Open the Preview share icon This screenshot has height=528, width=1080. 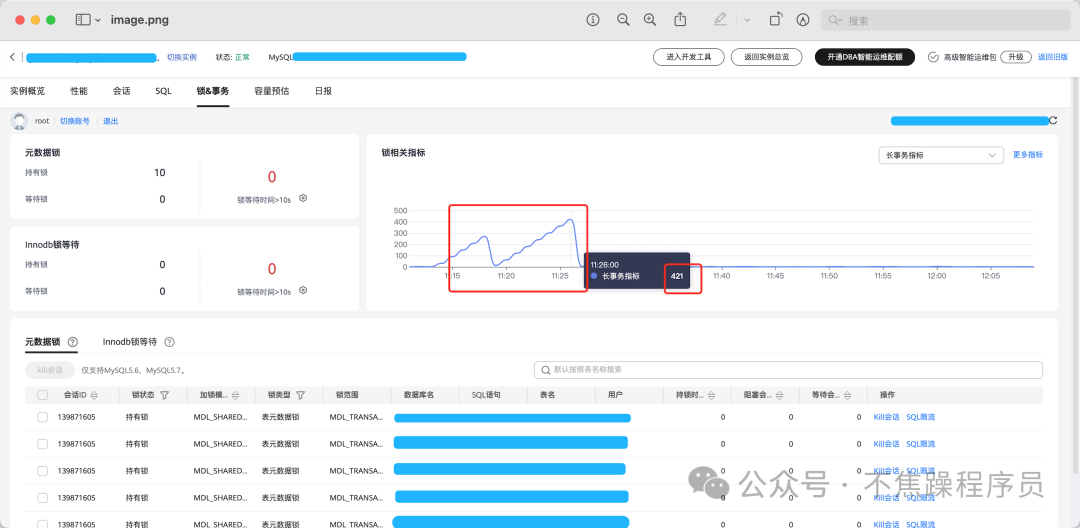click(x=681, y=19)
